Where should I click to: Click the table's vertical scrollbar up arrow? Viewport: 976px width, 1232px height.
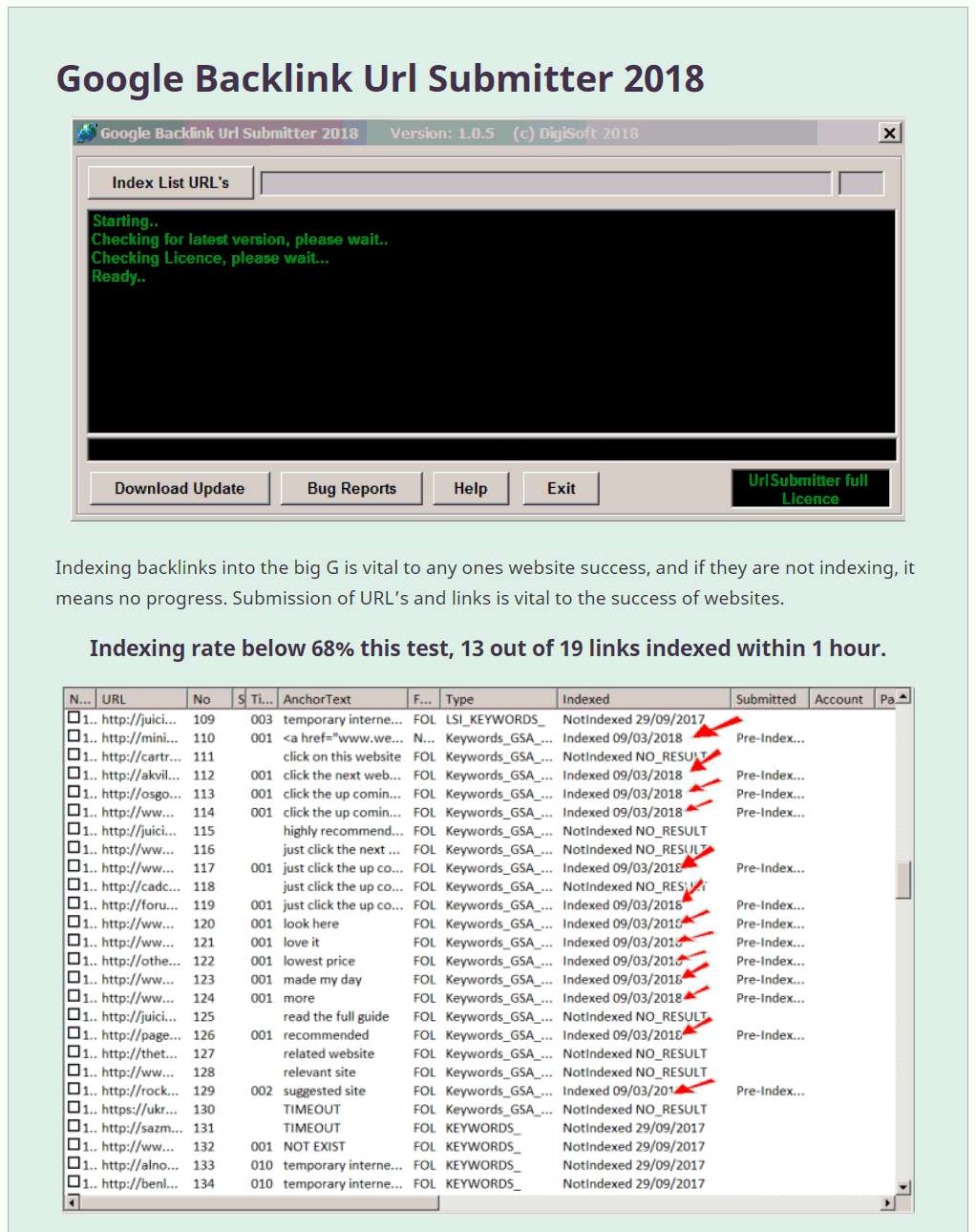(903, 696)
